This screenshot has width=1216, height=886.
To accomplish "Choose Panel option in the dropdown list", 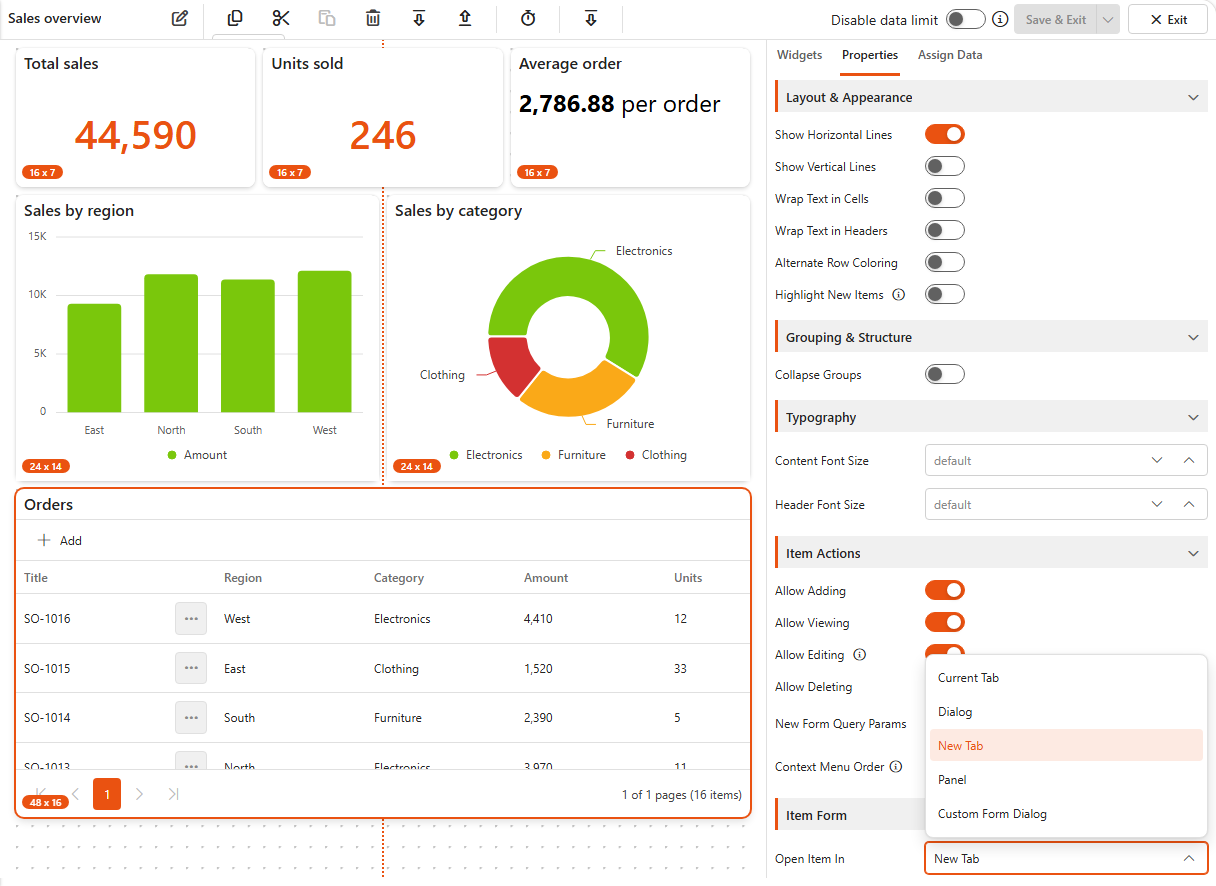I will tap(1066, 780).
